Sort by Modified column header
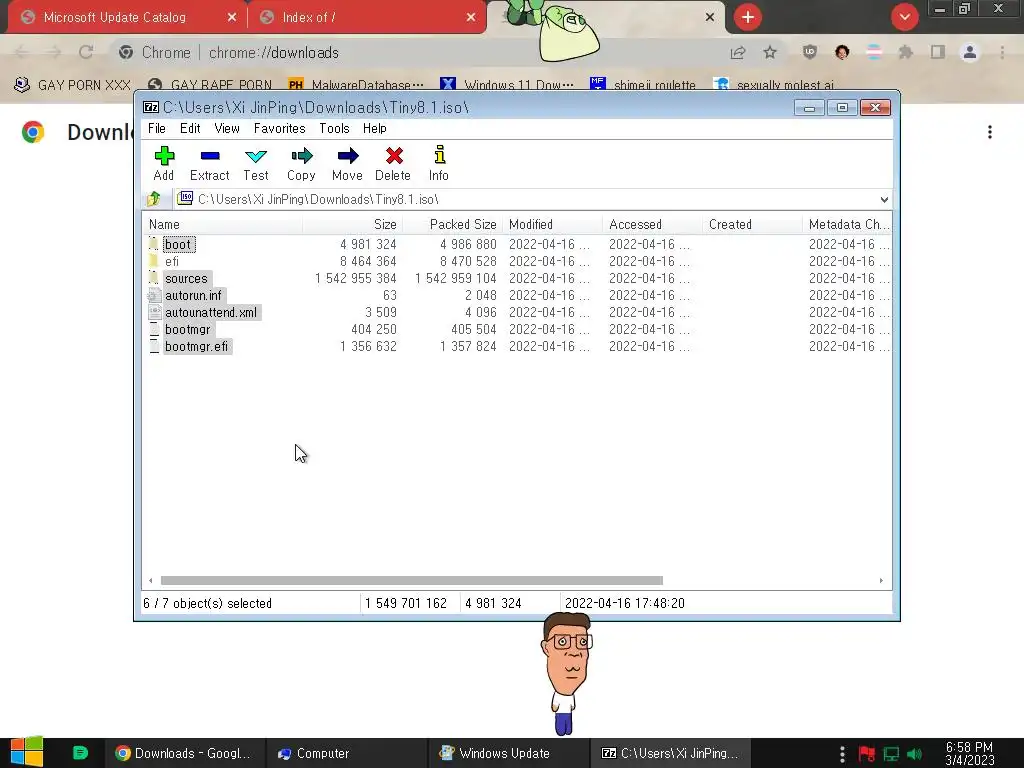1024x768 pixels. click(552, 224)
